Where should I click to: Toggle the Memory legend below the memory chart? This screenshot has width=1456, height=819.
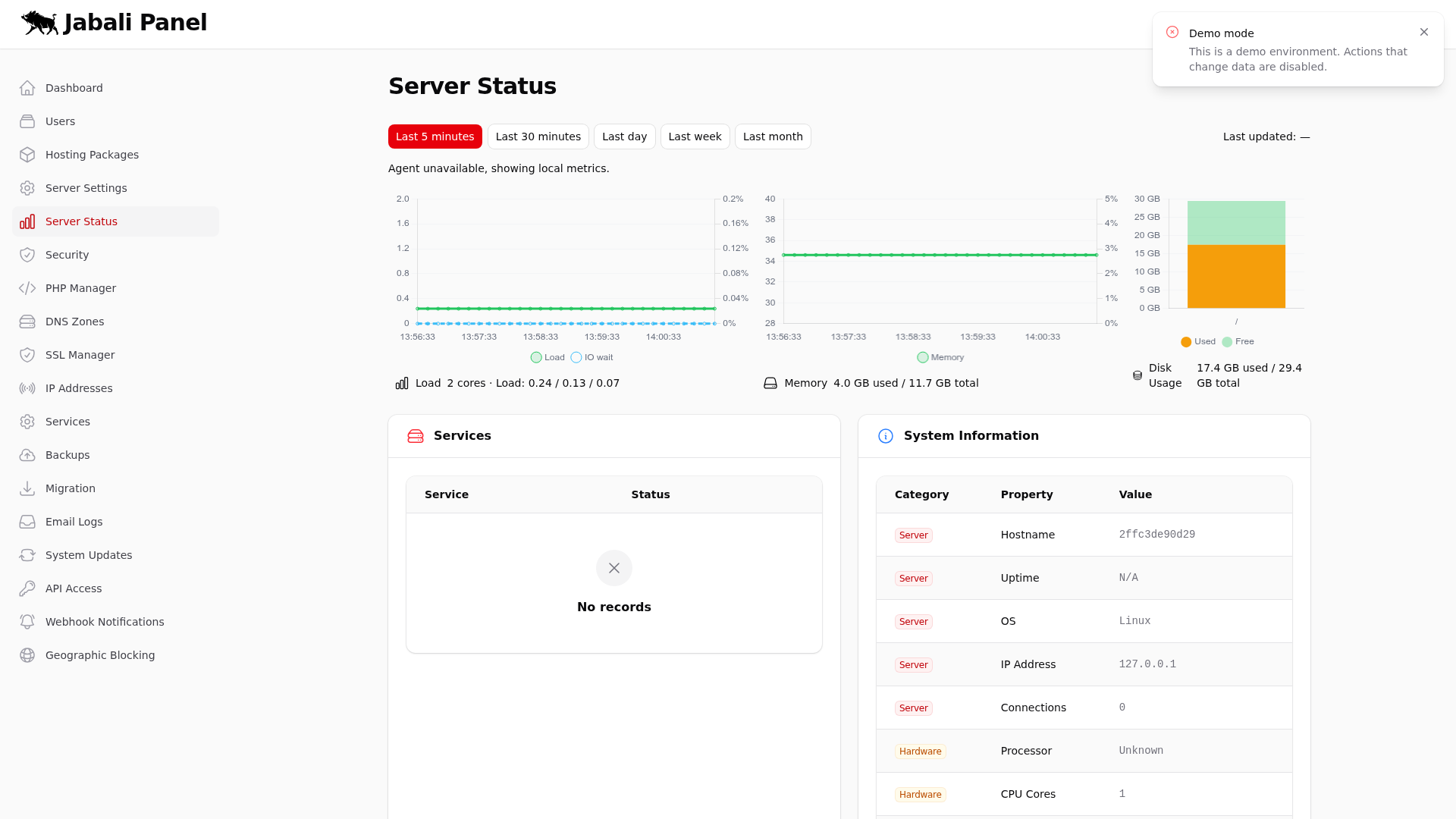(x=940, y=357)
